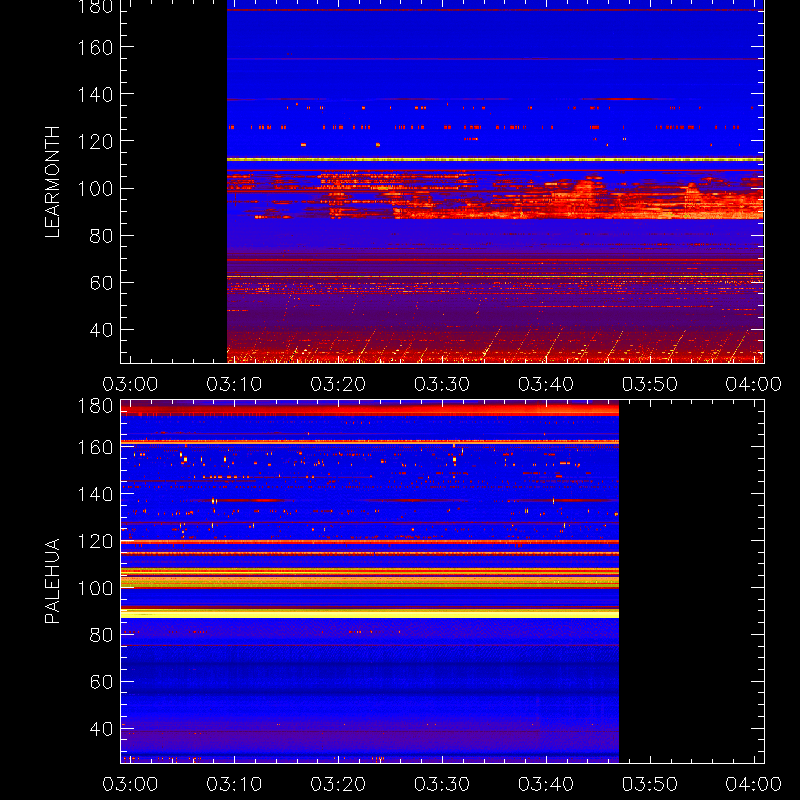Click 04:00 time label under Learmonth plot
This screenshot has height=800, width=800.
tap(754, 384)
